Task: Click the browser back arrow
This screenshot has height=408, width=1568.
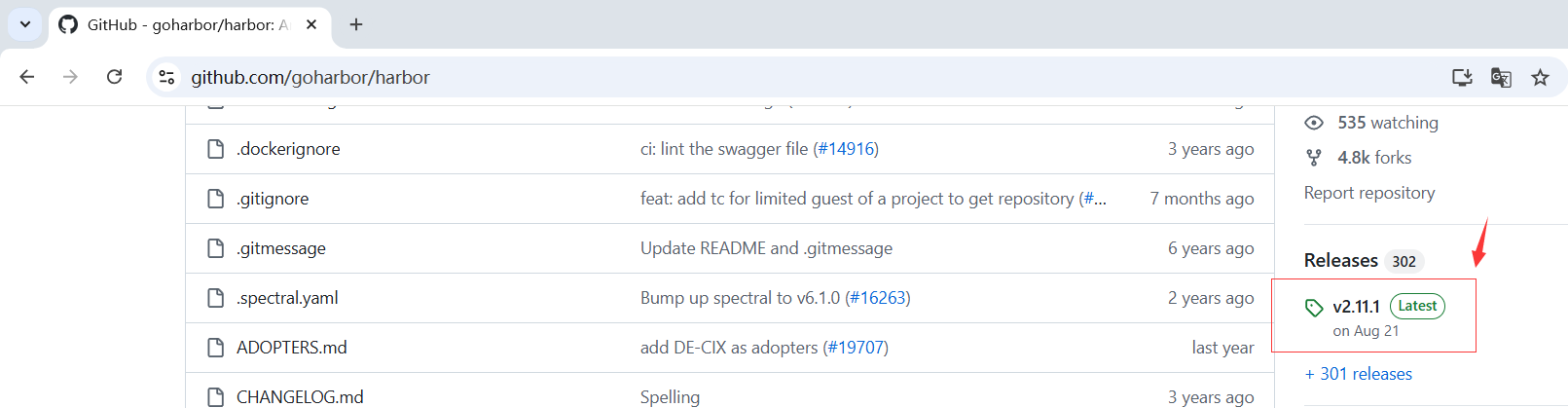Action: pyautogui.click(x=27, y=77)
